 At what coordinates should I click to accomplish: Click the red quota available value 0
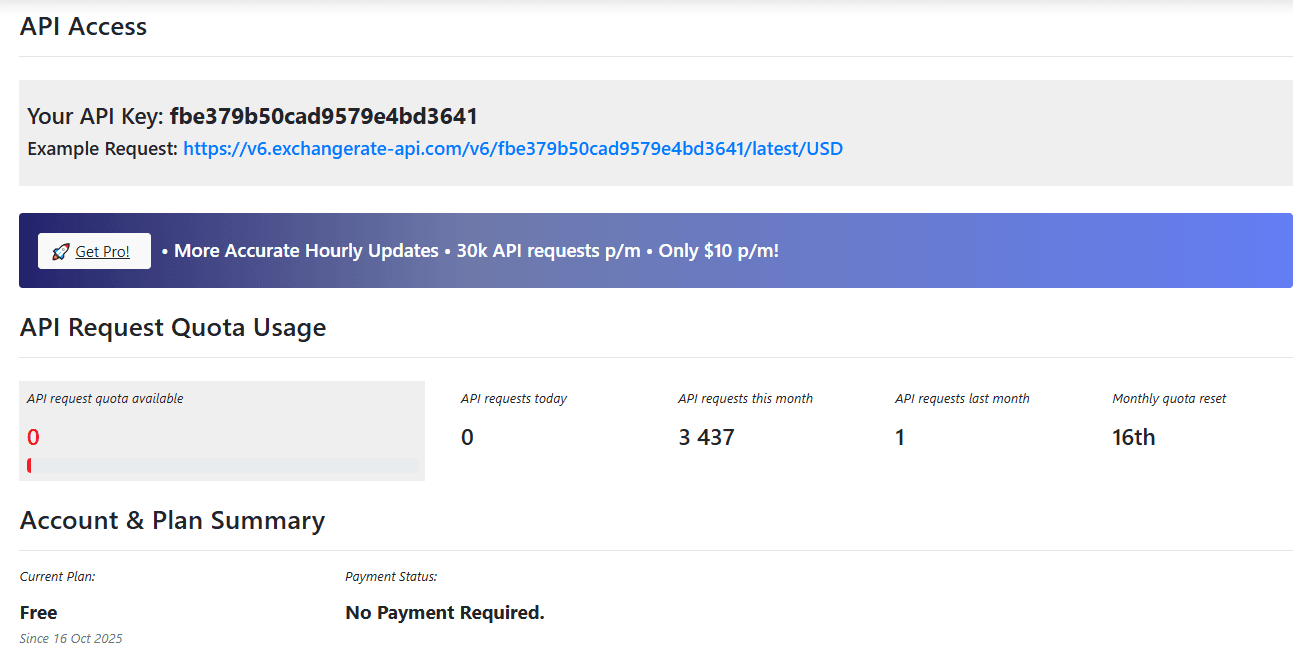tap(33, 437)
